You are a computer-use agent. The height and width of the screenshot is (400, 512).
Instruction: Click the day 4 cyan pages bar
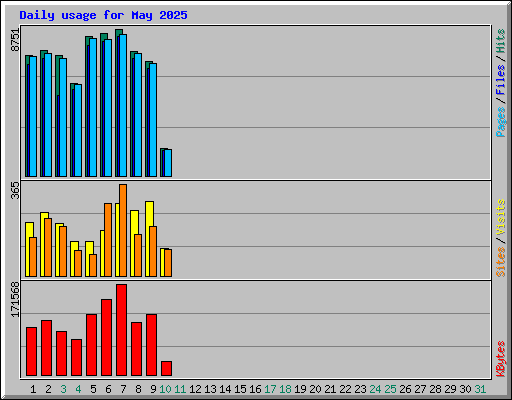(x=78, y=130)
